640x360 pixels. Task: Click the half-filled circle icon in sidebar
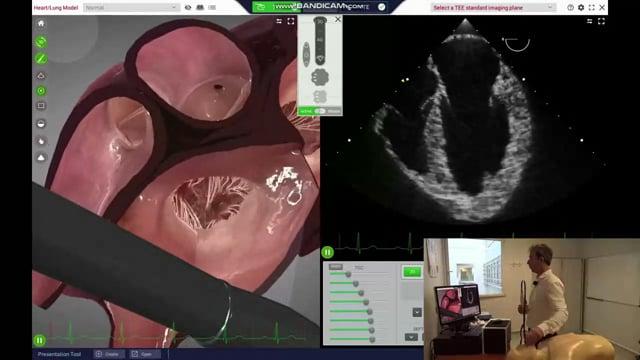coord(41,124)
